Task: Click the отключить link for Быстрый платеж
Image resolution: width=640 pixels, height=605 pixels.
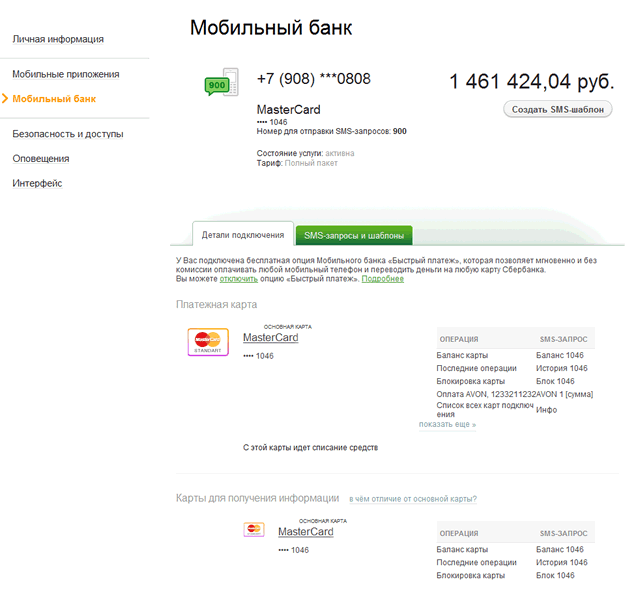Action: coord(239,279)
